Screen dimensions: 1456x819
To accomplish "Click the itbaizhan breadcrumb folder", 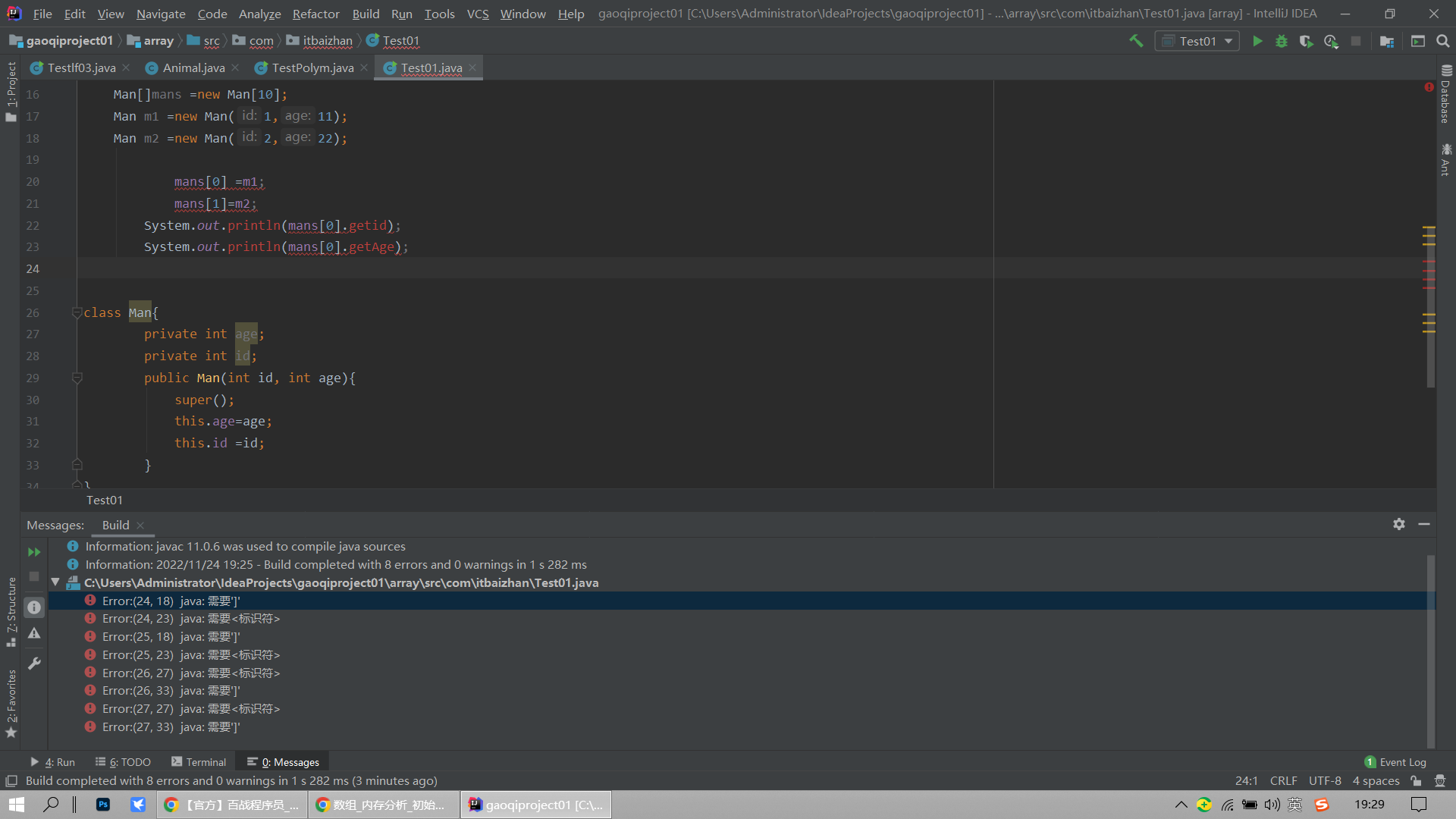I will [319, 41].
